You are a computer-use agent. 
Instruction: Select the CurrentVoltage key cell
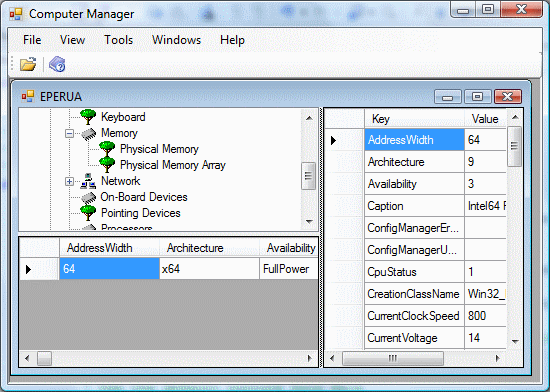point(414,338)
